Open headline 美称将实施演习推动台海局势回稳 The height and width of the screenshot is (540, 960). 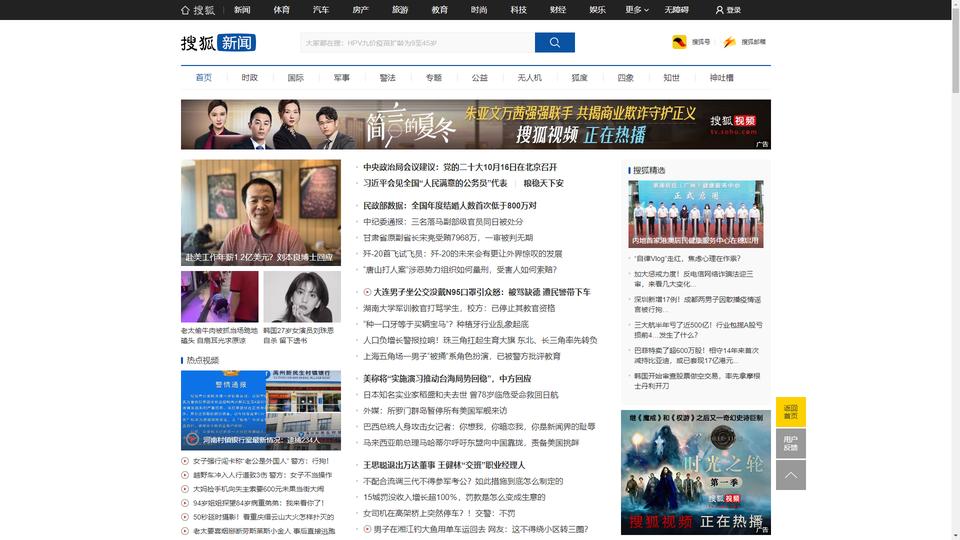447,379
